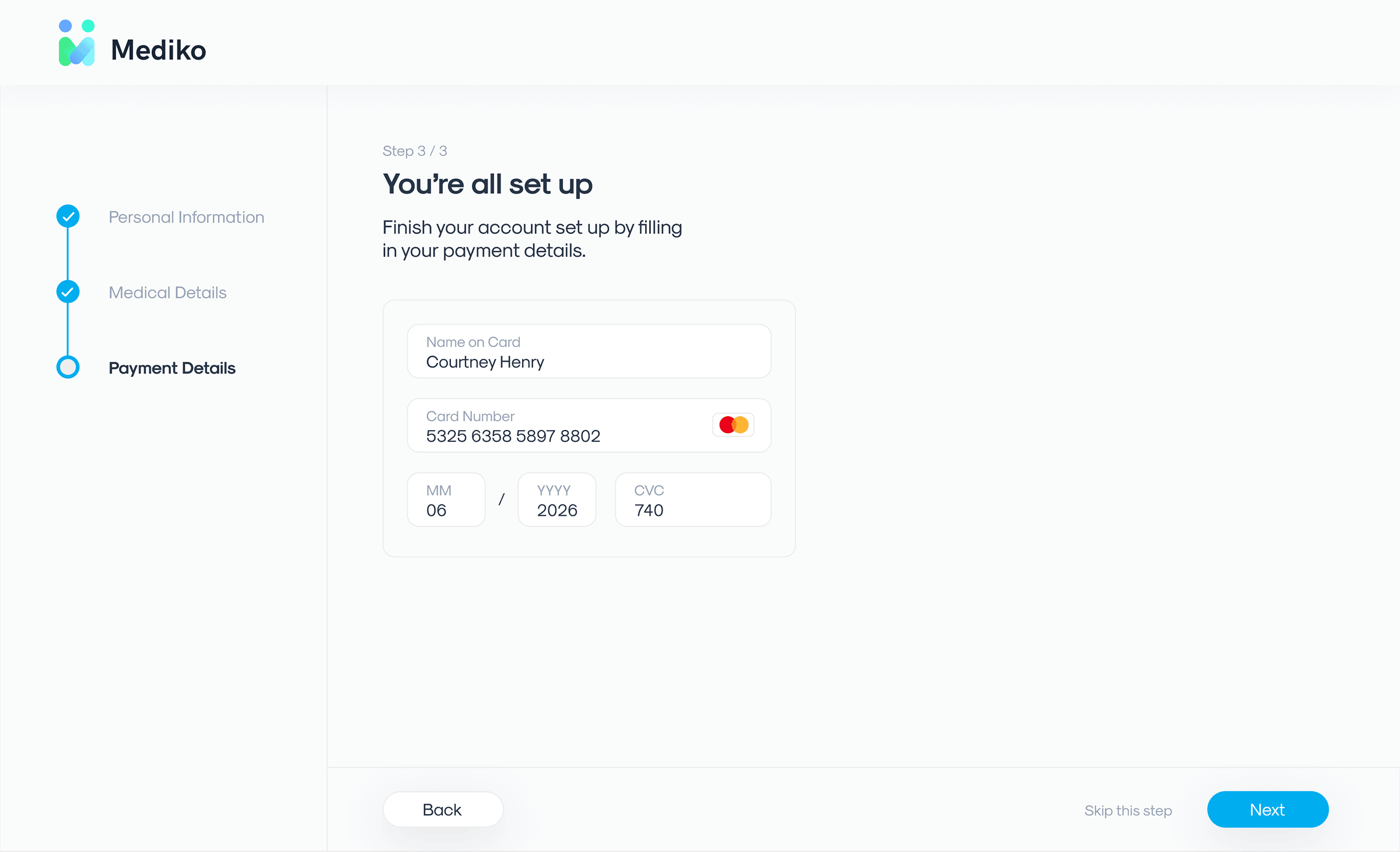
Task: Select the current Payment Details step
Action: tap(172, 368)
